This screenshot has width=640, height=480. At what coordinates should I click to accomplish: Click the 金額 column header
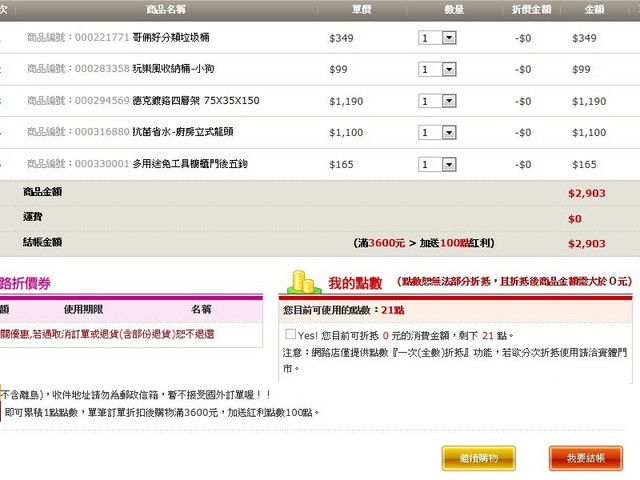pos(594,9)
